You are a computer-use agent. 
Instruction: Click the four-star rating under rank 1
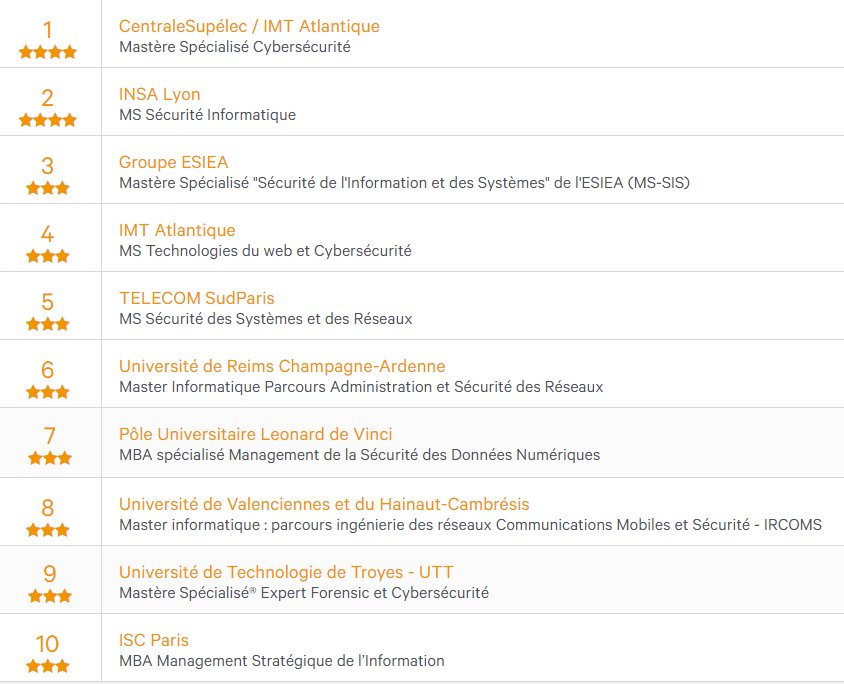(x=47, y=52)
